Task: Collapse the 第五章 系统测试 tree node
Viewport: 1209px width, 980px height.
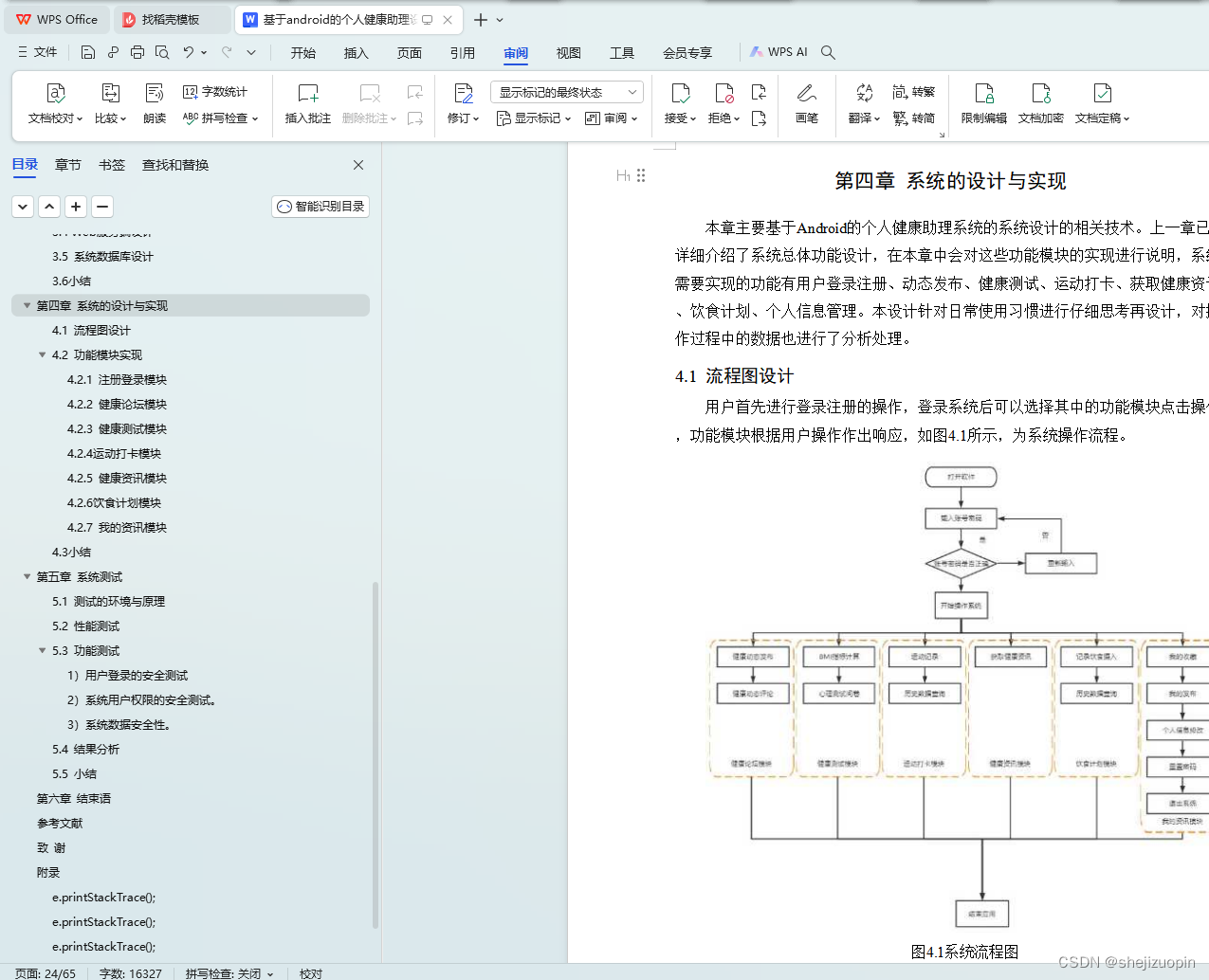Action: click(27, 576)
